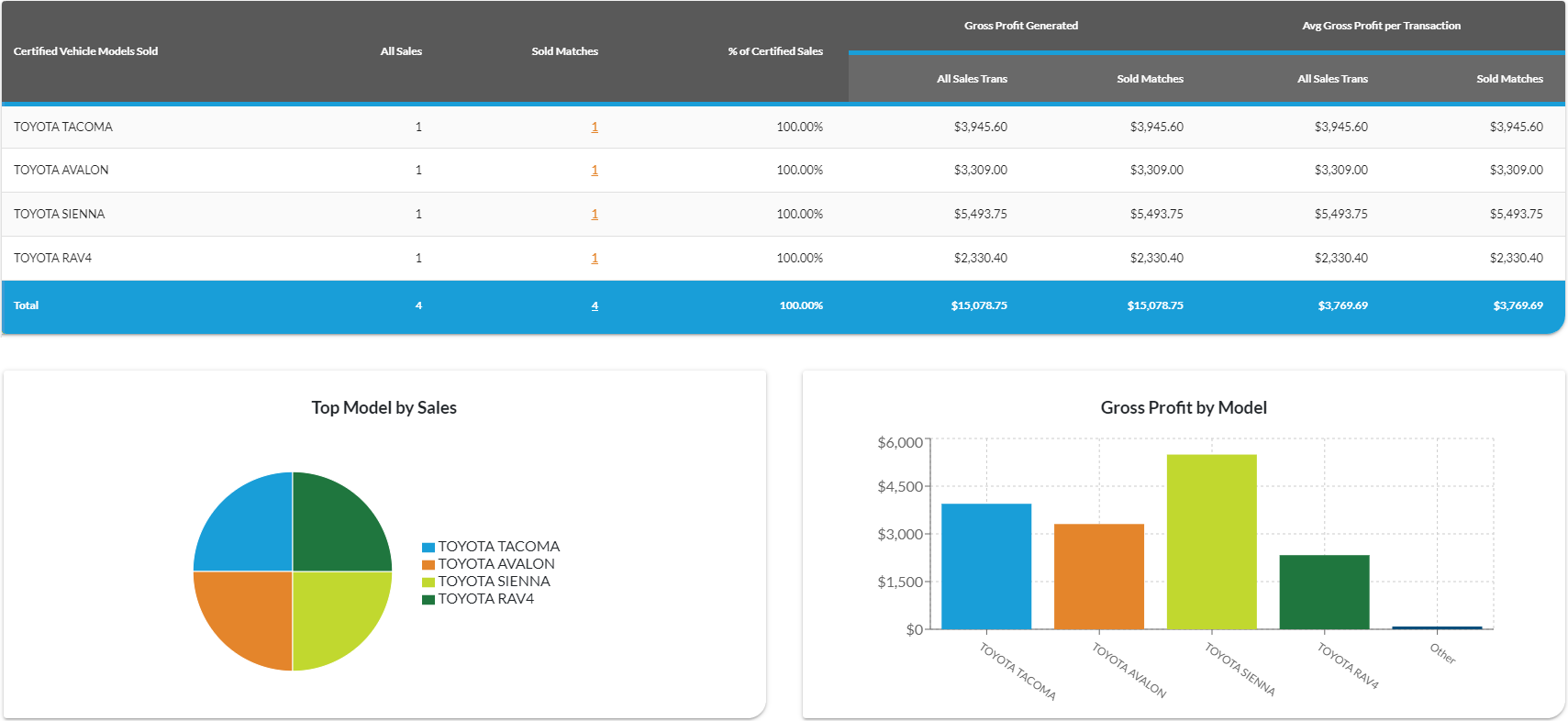The width and height of the screenshot is (1568, 721).
Task: Open Sold Matches link for TOYOTA RAV4
Action: tap(595, 259)
